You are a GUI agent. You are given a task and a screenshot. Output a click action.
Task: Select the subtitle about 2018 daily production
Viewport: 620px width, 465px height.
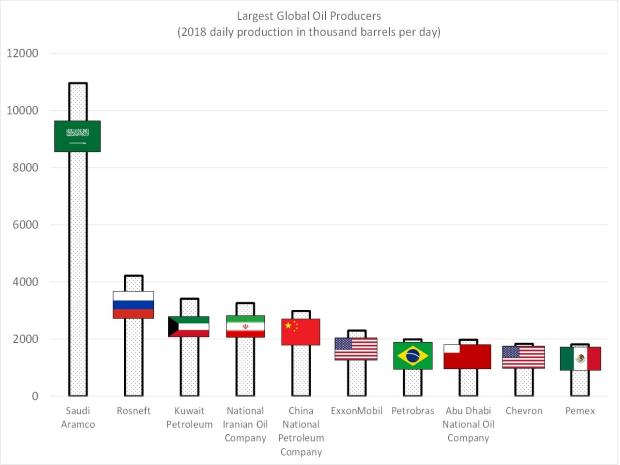[x=309, y=32]
